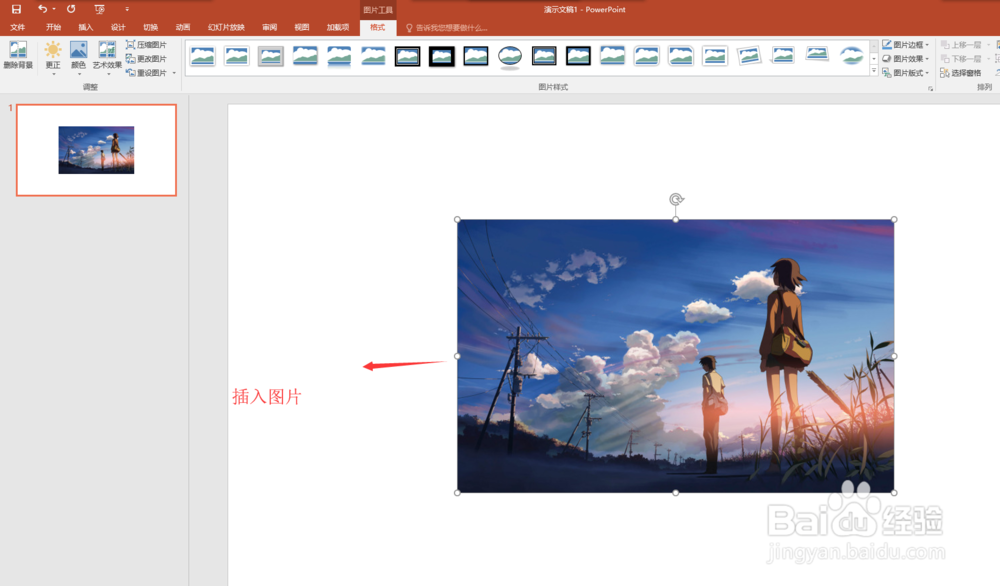The width and height of the screenshot is (1000, 586).
Task: Apply the Beveled Oval Black picture style
Action: click(x=510, y=56)
